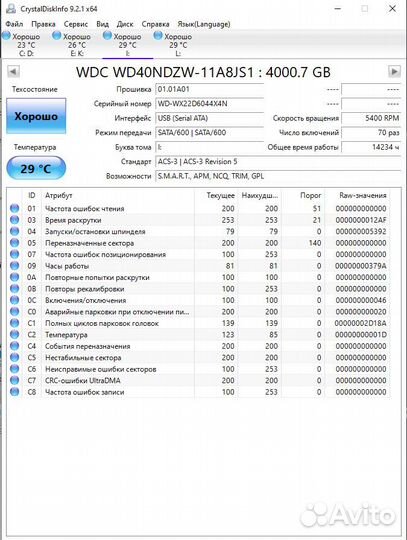Click status icon for attribute 0C
407x540 pixels.
click(x=14, y=300)
